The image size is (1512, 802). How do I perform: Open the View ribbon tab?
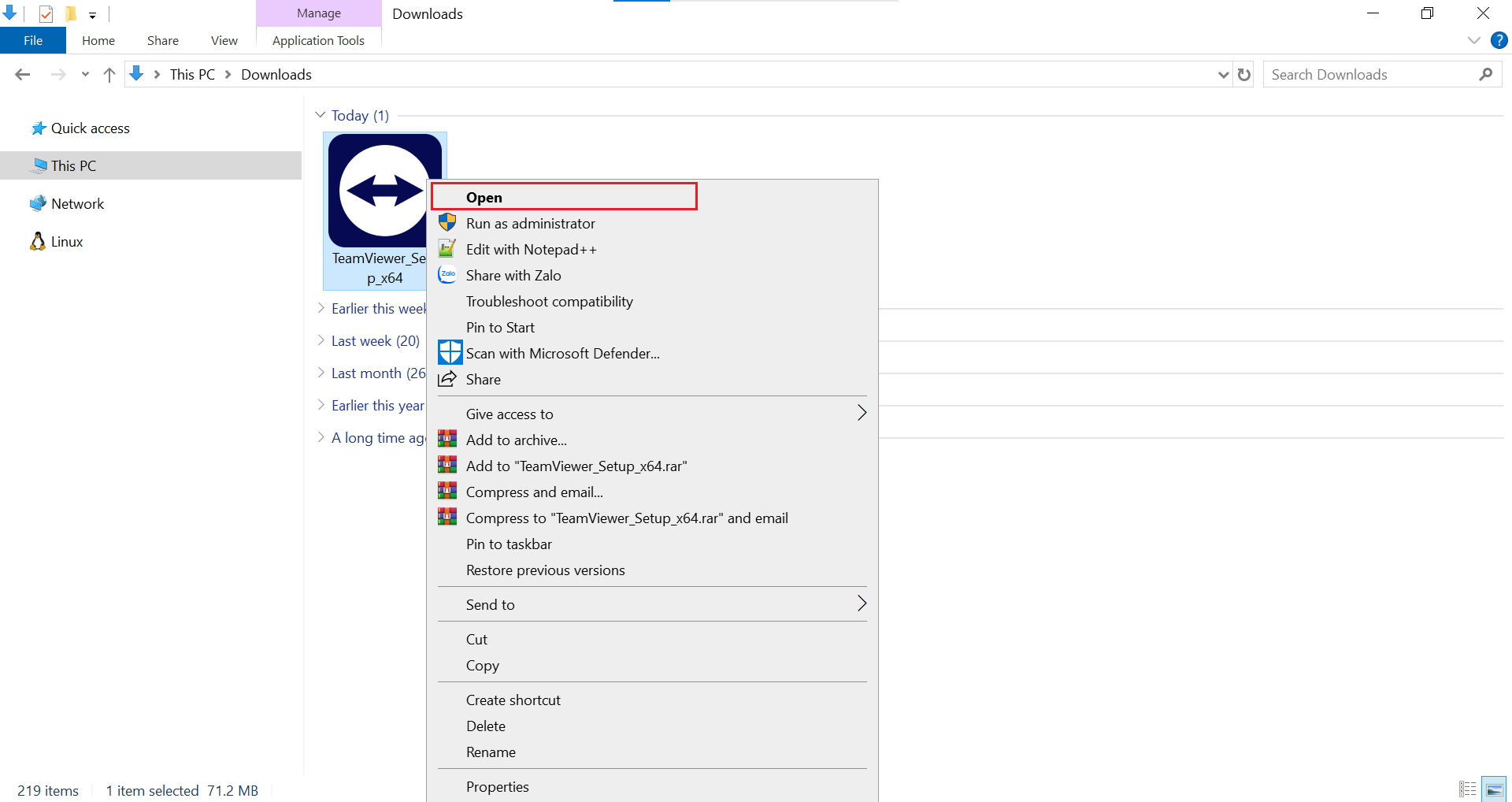pyautogui.click(x=224, y=40)
